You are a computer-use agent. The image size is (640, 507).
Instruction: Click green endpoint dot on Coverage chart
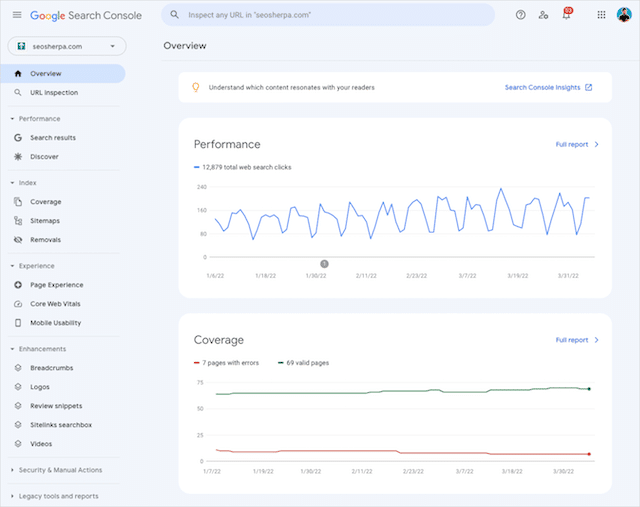click(x=589, y=389)
